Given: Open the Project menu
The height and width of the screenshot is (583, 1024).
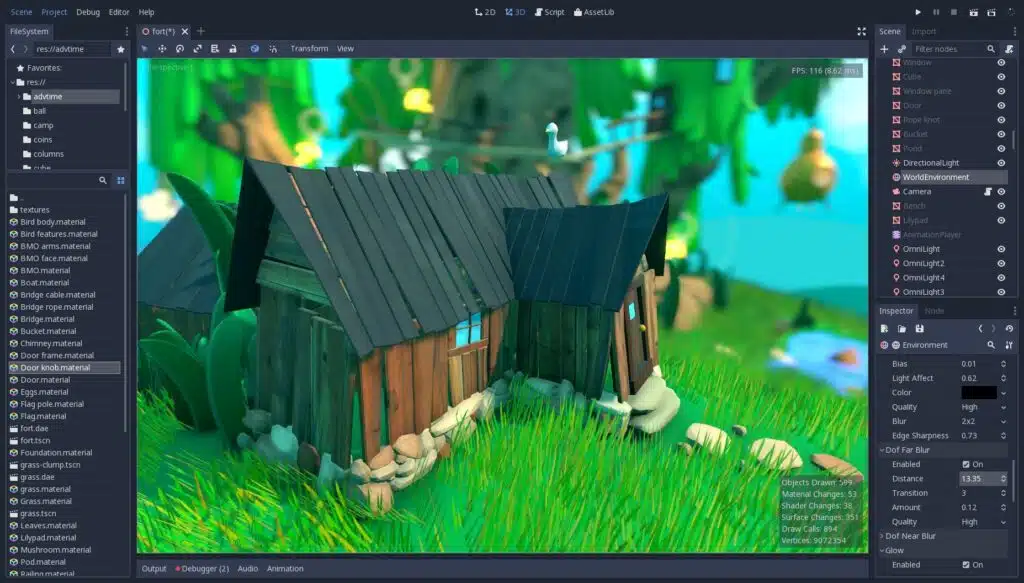Looking at the screenshot, I should coord(54,12).
